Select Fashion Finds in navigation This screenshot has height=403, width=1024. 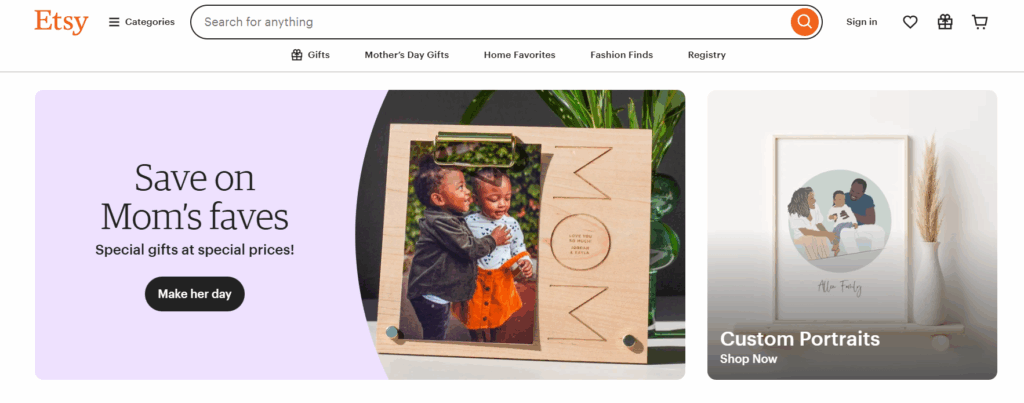621,55
